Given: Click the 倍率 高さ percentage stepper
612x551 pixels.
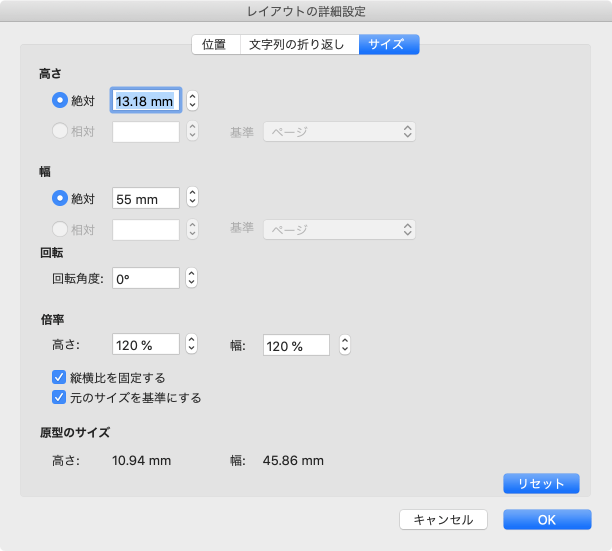Looking at the screenshot, I should tap(193, 344).
